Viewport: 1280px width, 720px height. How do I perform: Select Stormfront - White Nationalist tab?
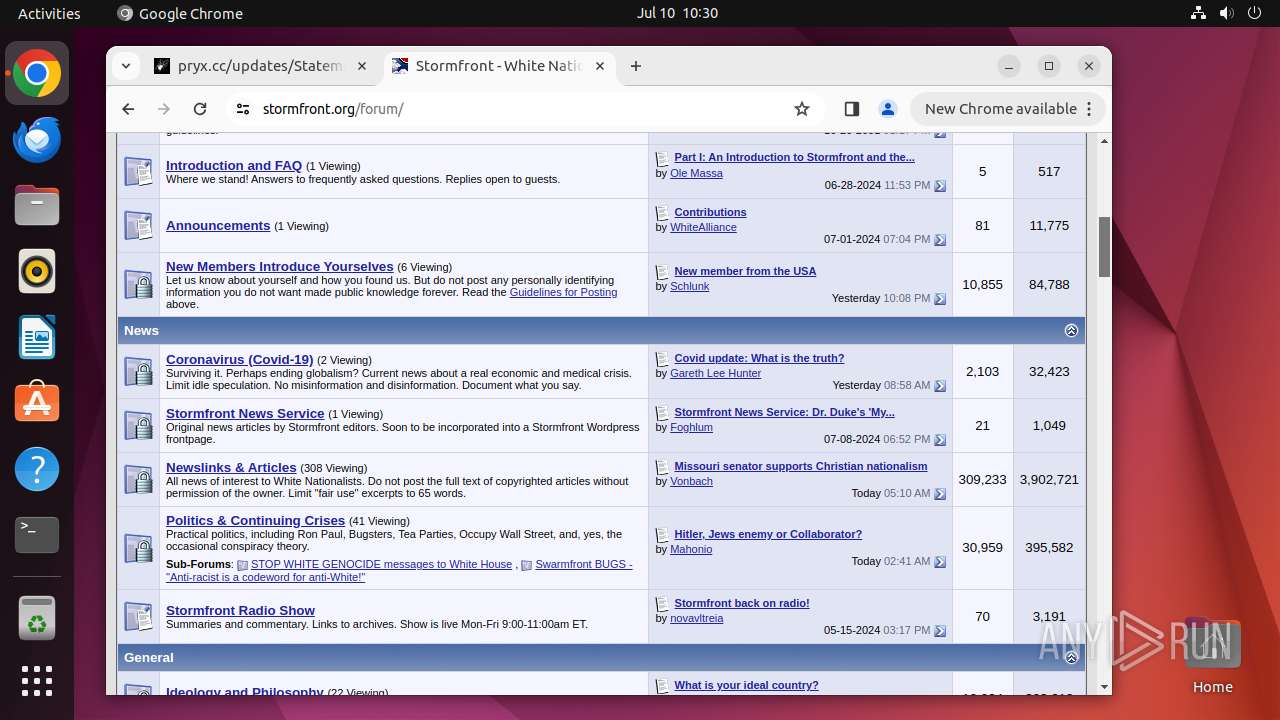point(499,66)
